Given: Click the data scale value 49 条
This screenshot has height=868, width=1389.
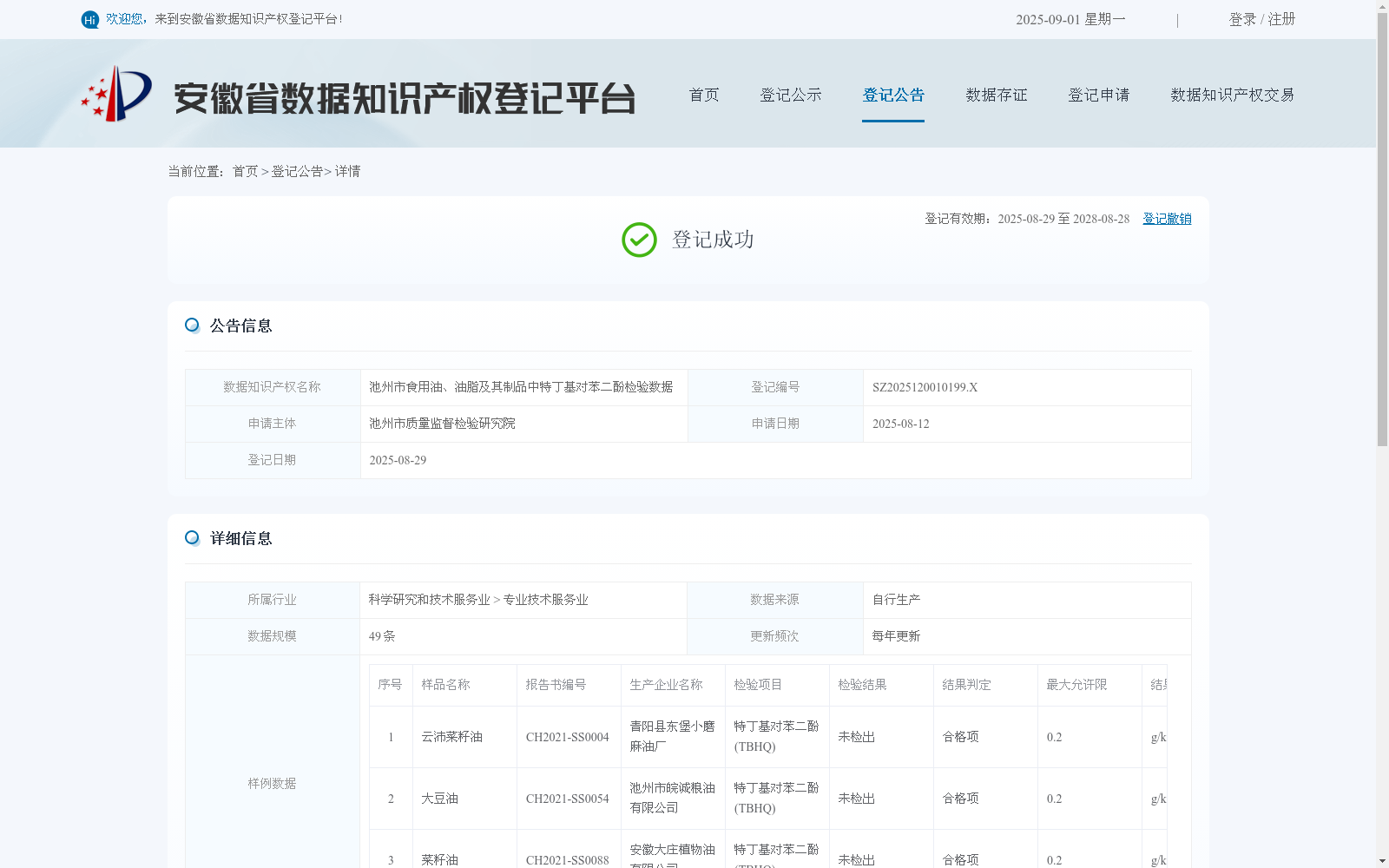Looking at the screenshot, I should point(382,636).
